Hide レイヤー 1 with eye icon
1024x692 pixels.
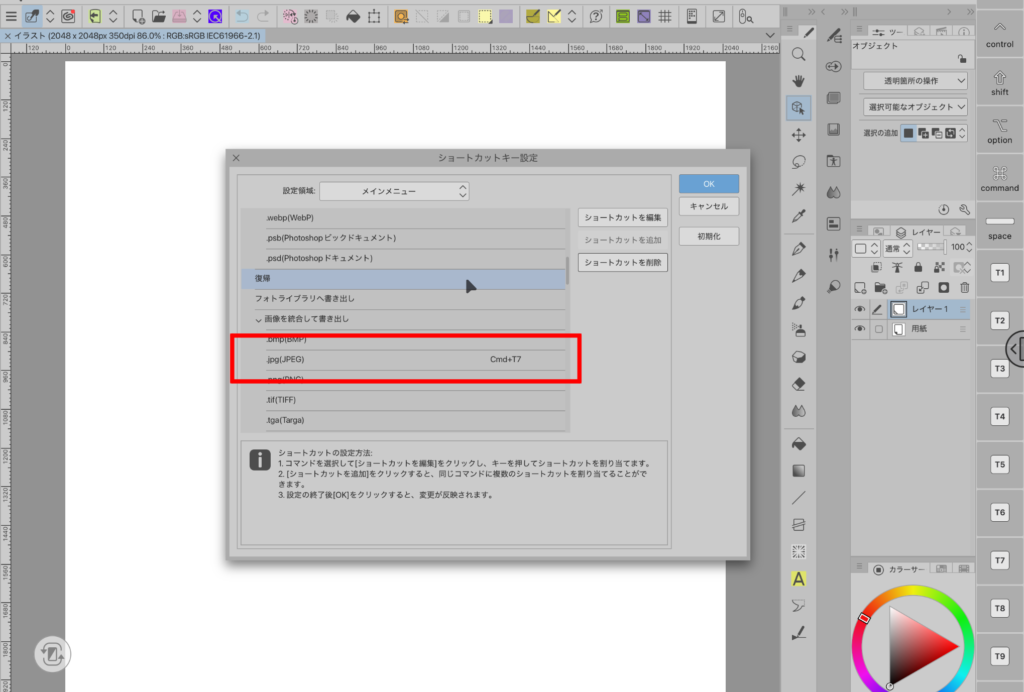point(859,310)
